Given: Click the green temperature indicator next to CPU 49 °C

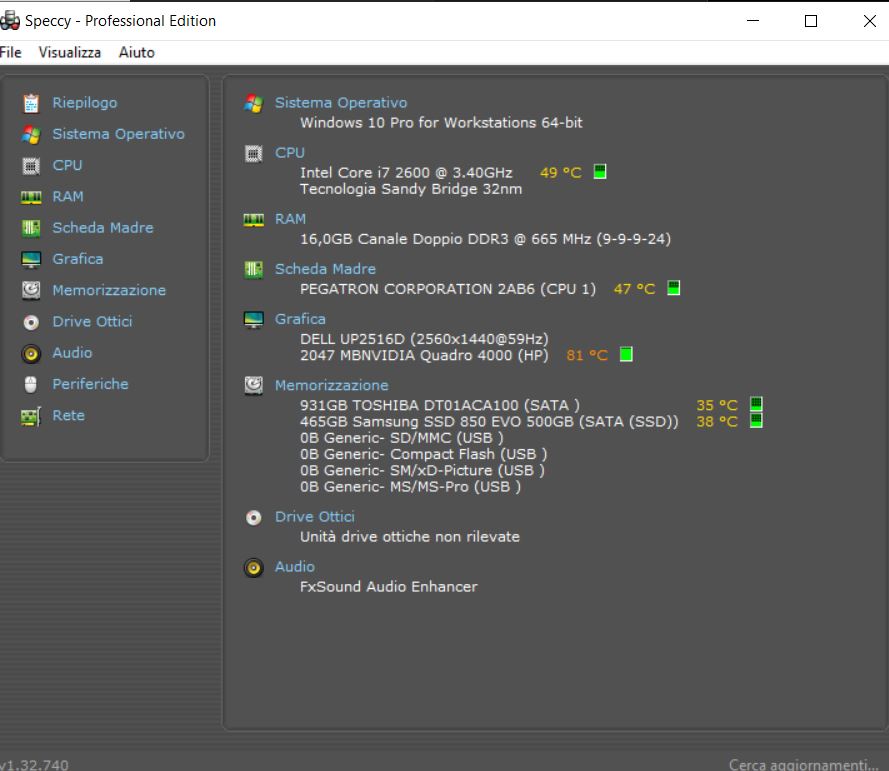Looking at the screenshot, I should point(599,171).
